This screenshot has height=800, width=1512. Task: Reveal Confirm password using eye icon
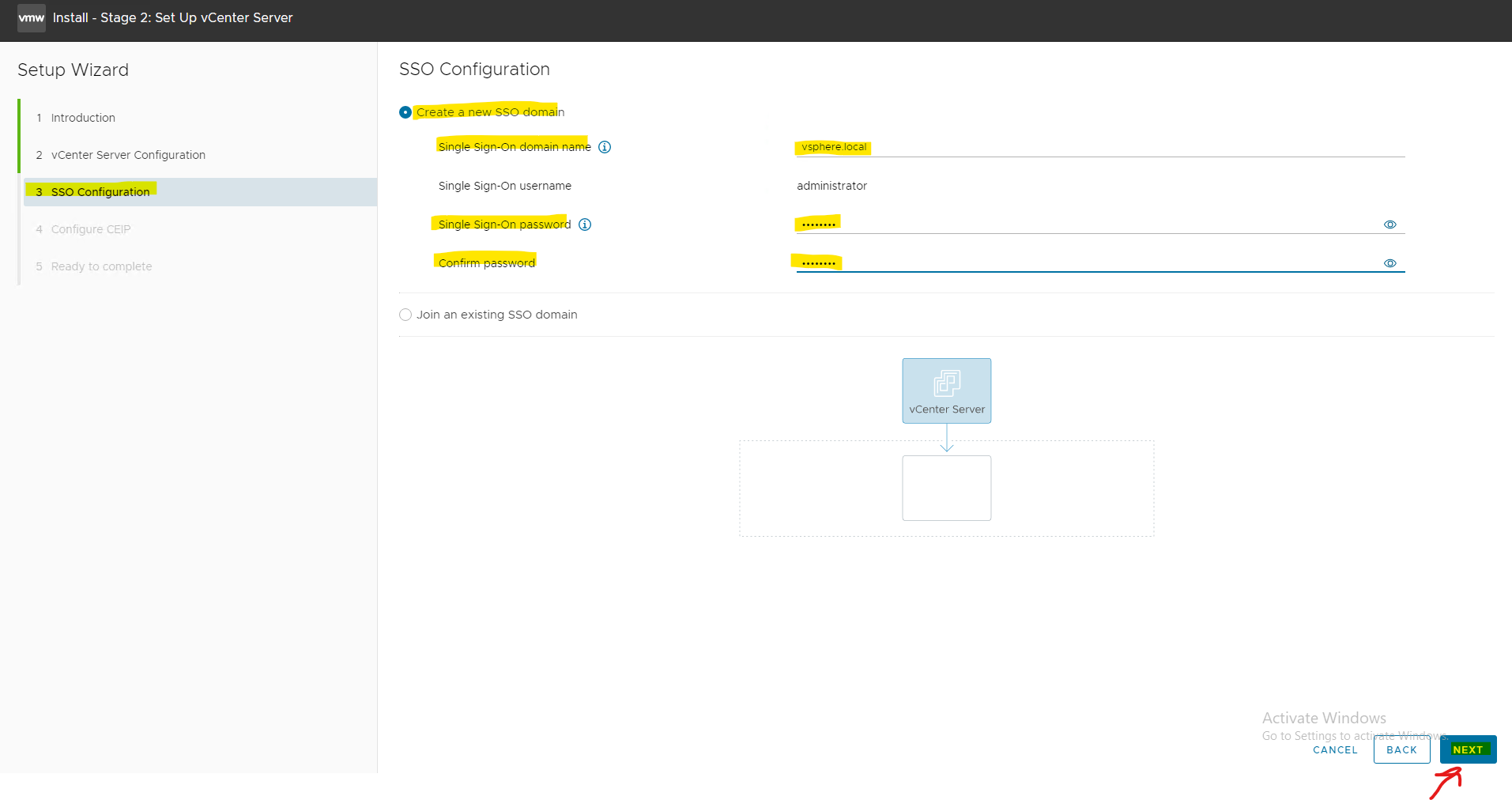[1390, 263]
